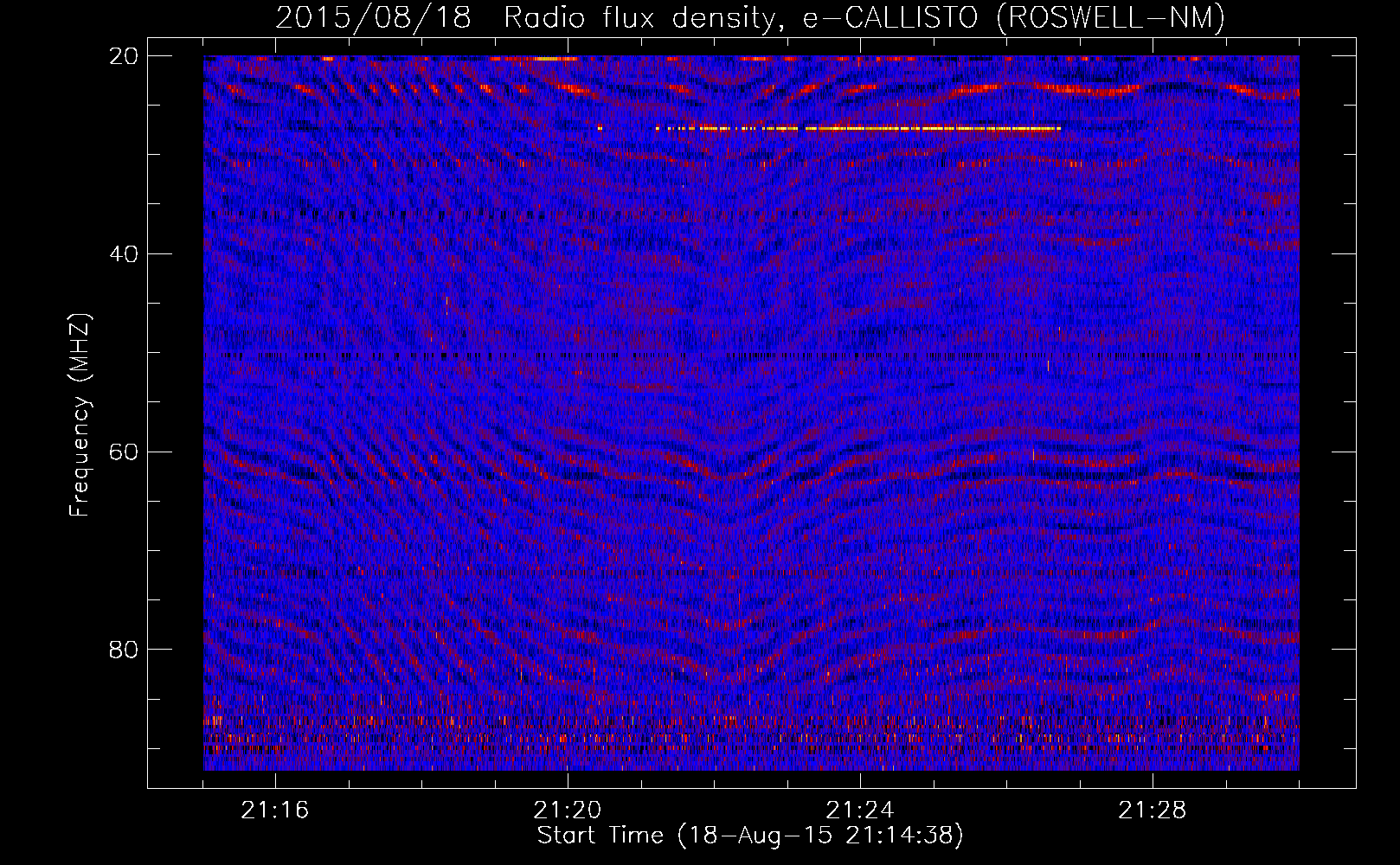Click the '21:20' time tick label

pos(568,811)
